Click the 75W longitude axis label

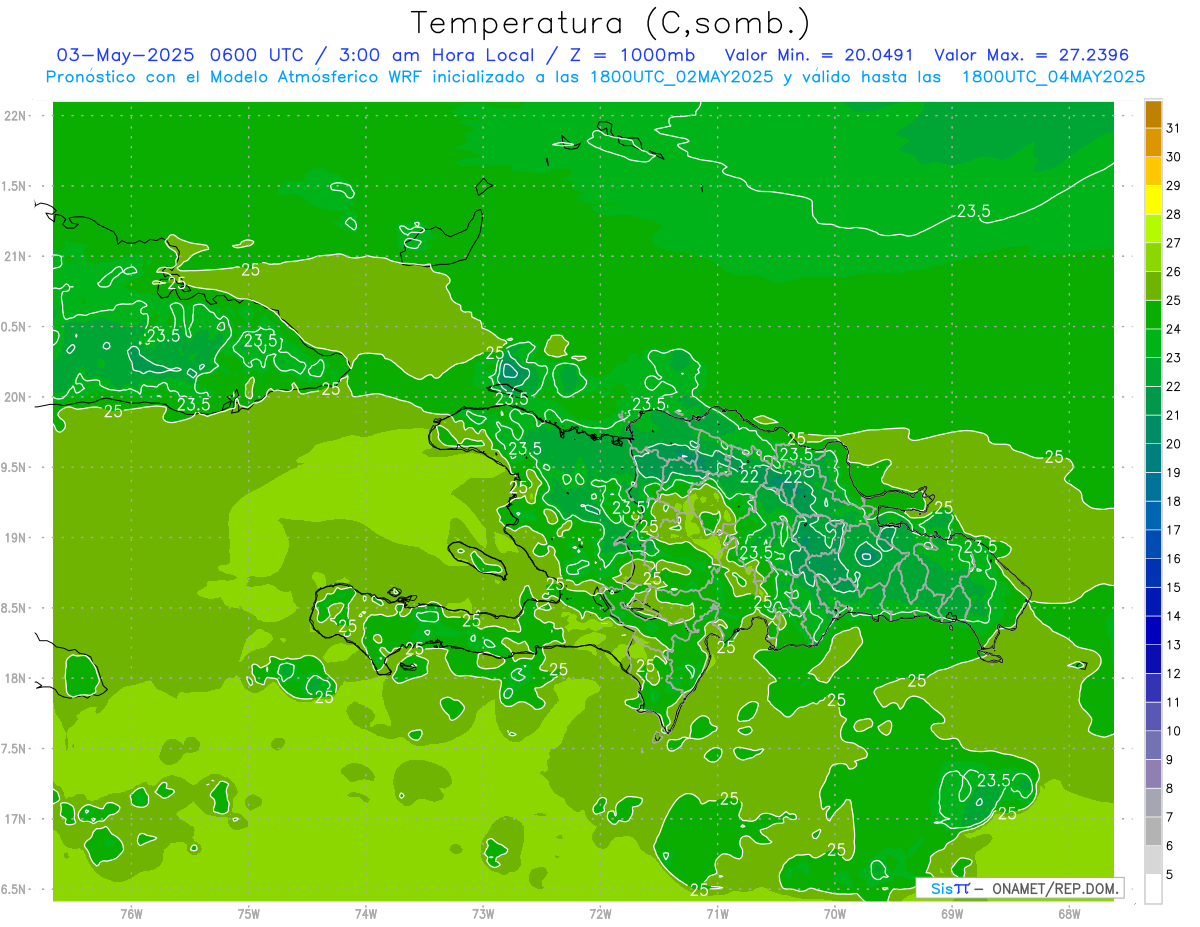pyautogui.click(x=249, y=914)
